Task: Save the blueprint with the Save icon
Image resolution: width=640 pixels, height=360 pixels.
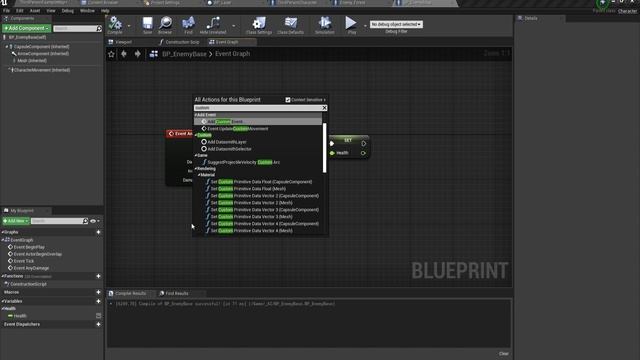Action: pyautogui.click(x=147, y=24)
